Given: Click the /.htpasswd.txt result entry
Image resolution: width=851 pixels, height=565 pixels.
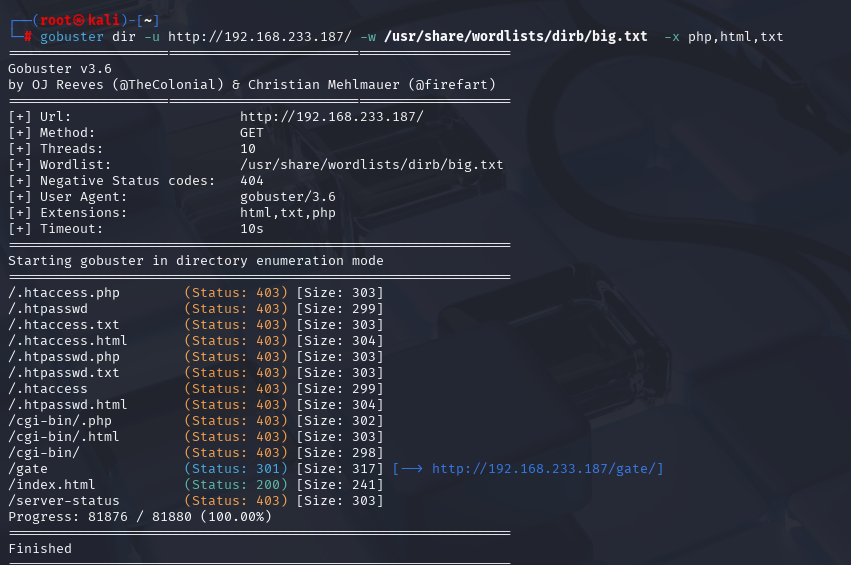Looking at the screenshot, I should tap(64, 373).
